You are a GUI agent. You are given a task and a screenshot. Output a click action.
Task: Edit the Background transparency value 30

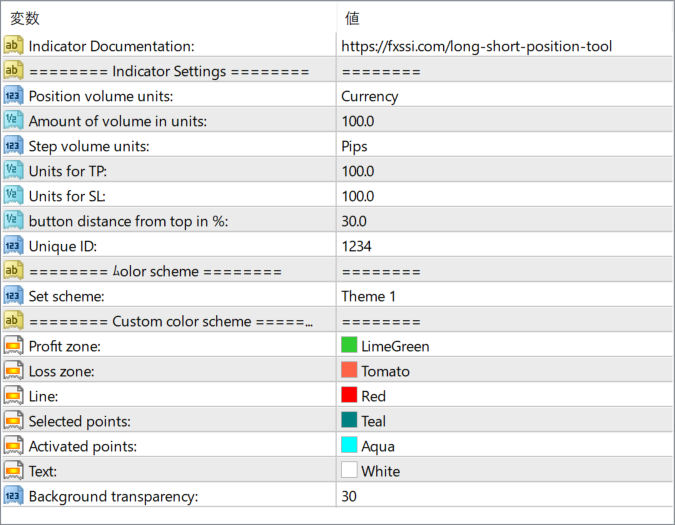349,496
